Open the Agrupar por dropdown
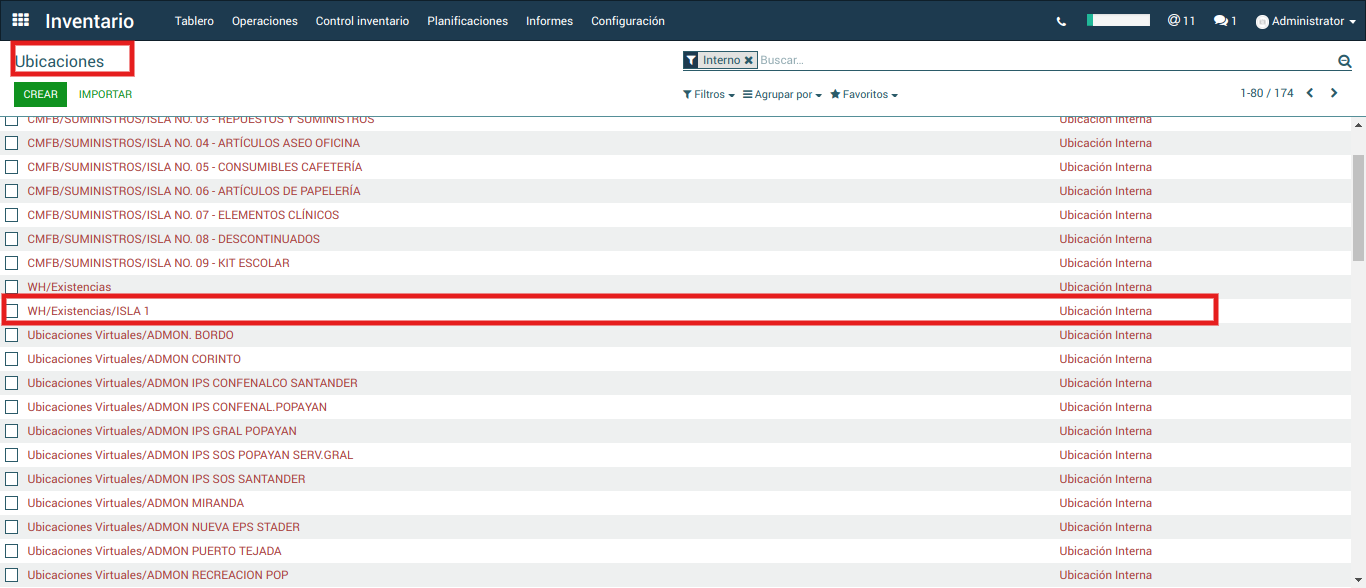Screen dimensions: 1366x588 (782, 95)
